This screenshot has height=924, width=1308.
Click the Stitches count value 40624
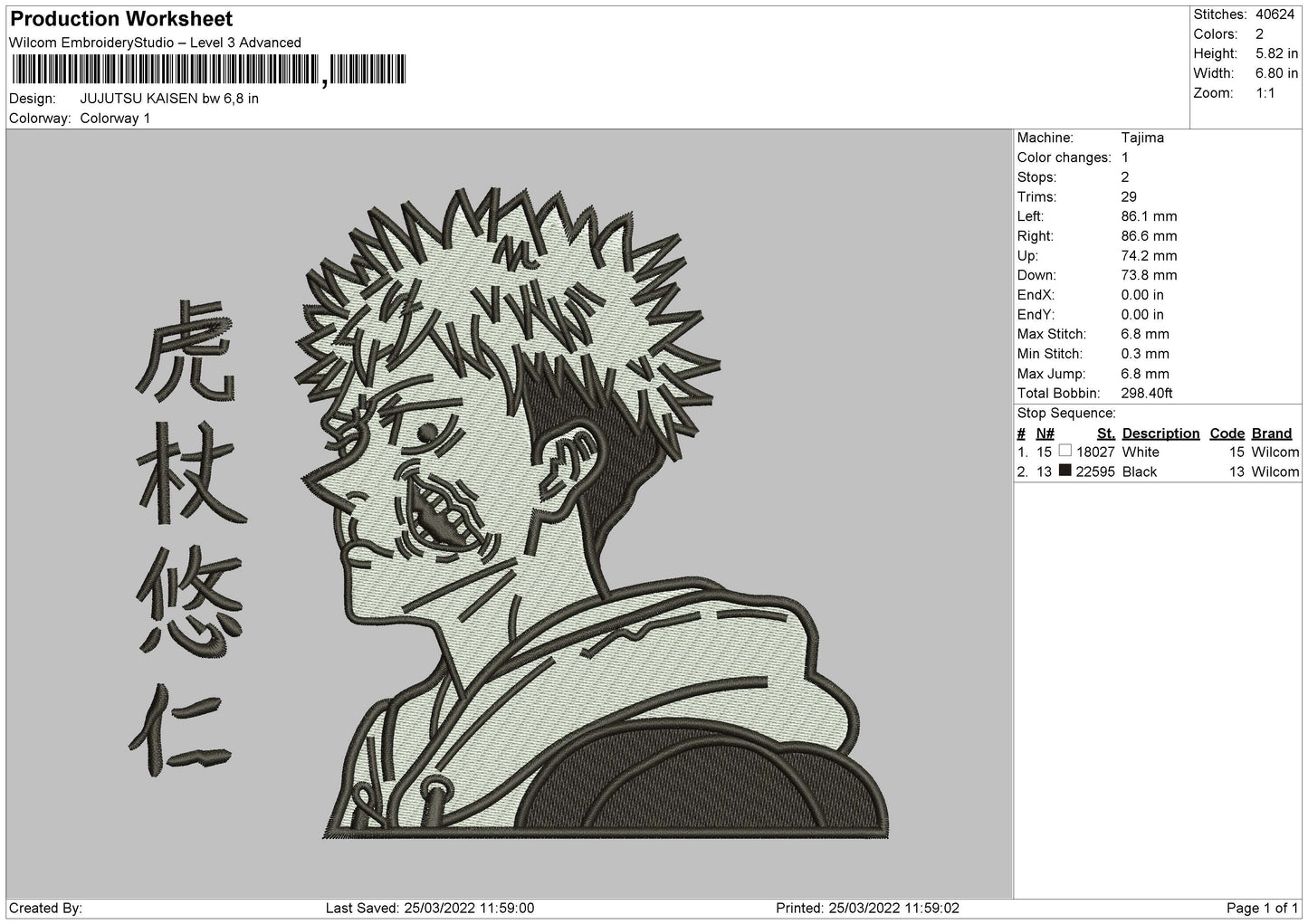click(1274, 14)
